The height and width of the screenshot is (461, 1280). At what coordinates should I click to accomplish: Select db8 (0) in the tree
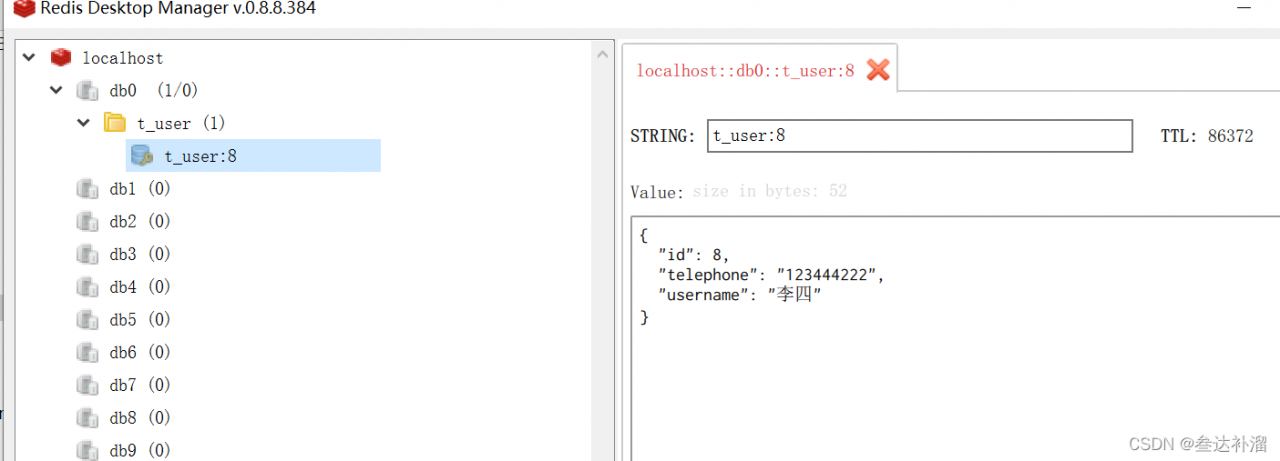coord(140,417)
